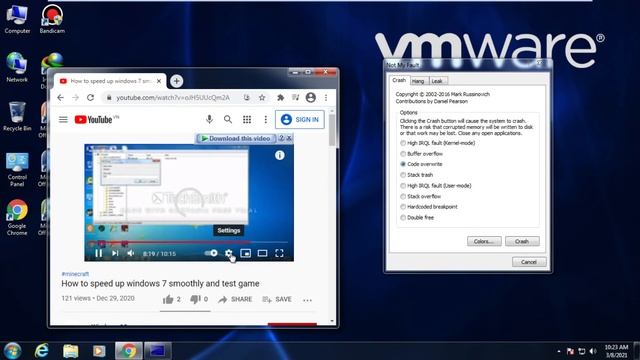Reload the YouTube page
The width and height of the screenshot is (640, 360).
pos(91,98)
